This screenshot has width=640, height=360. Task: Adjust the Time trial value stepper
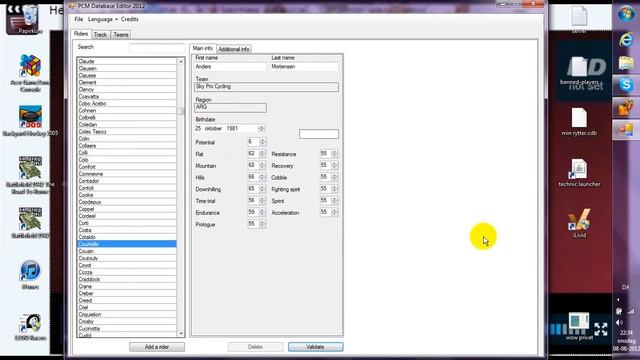tap(262, 201)
